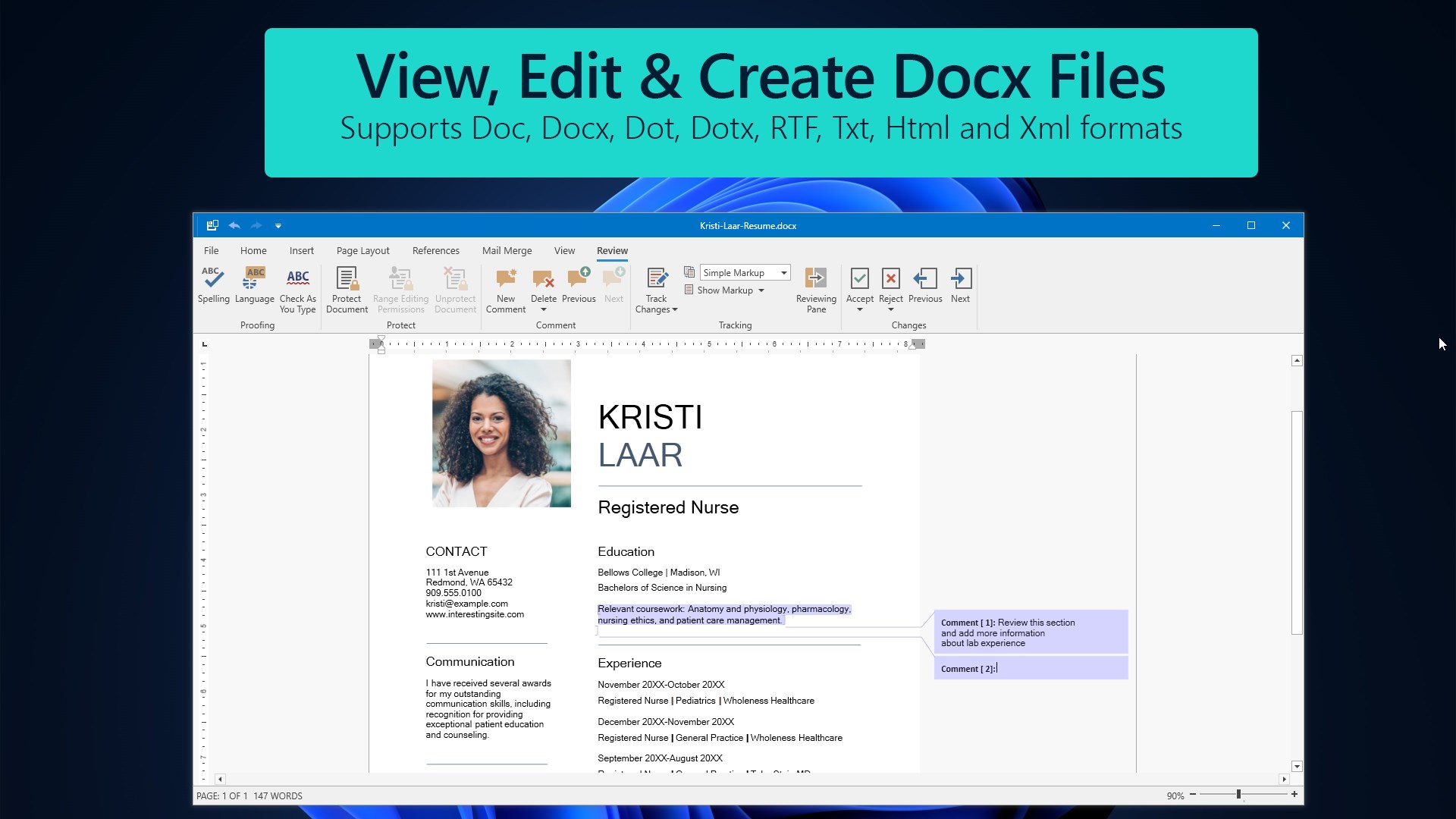Open the Simple Markup combo box
This screenshot has height=819, width=1456.
[x=745, y=273]
